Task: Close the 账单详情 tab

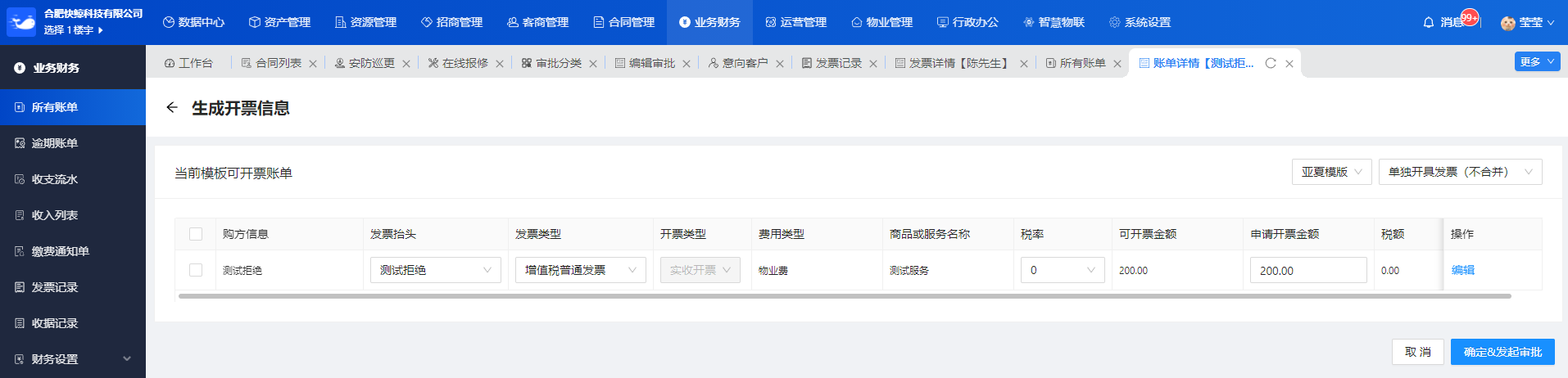Action: (1289, 64)
